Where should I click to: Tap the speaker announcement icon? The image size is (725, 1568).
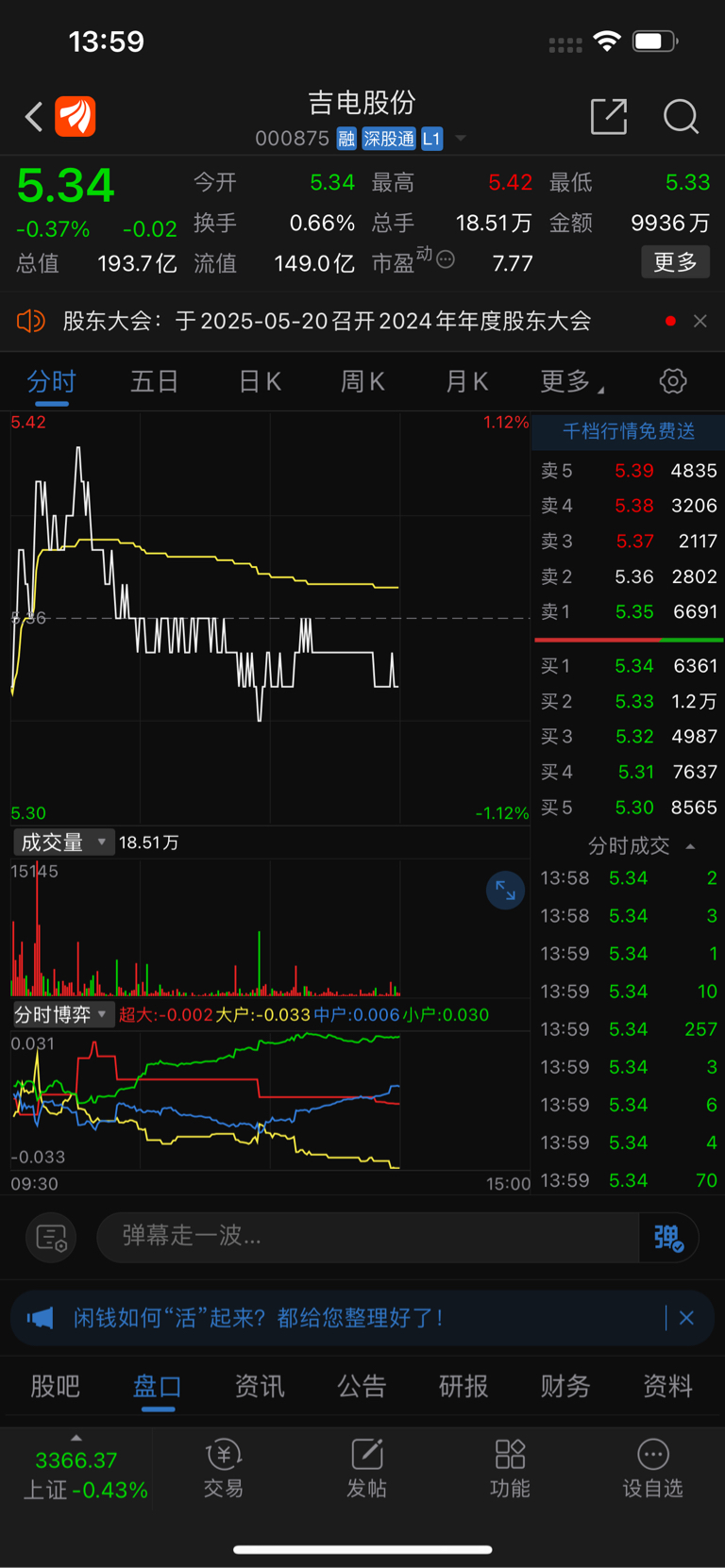pos(30,322)
